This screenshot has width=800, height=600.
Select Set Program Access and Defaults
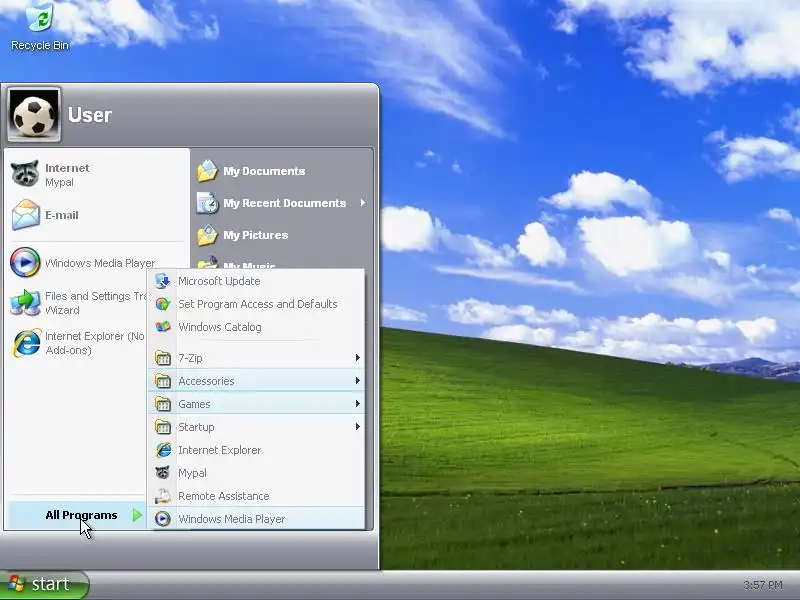[256, 304]
